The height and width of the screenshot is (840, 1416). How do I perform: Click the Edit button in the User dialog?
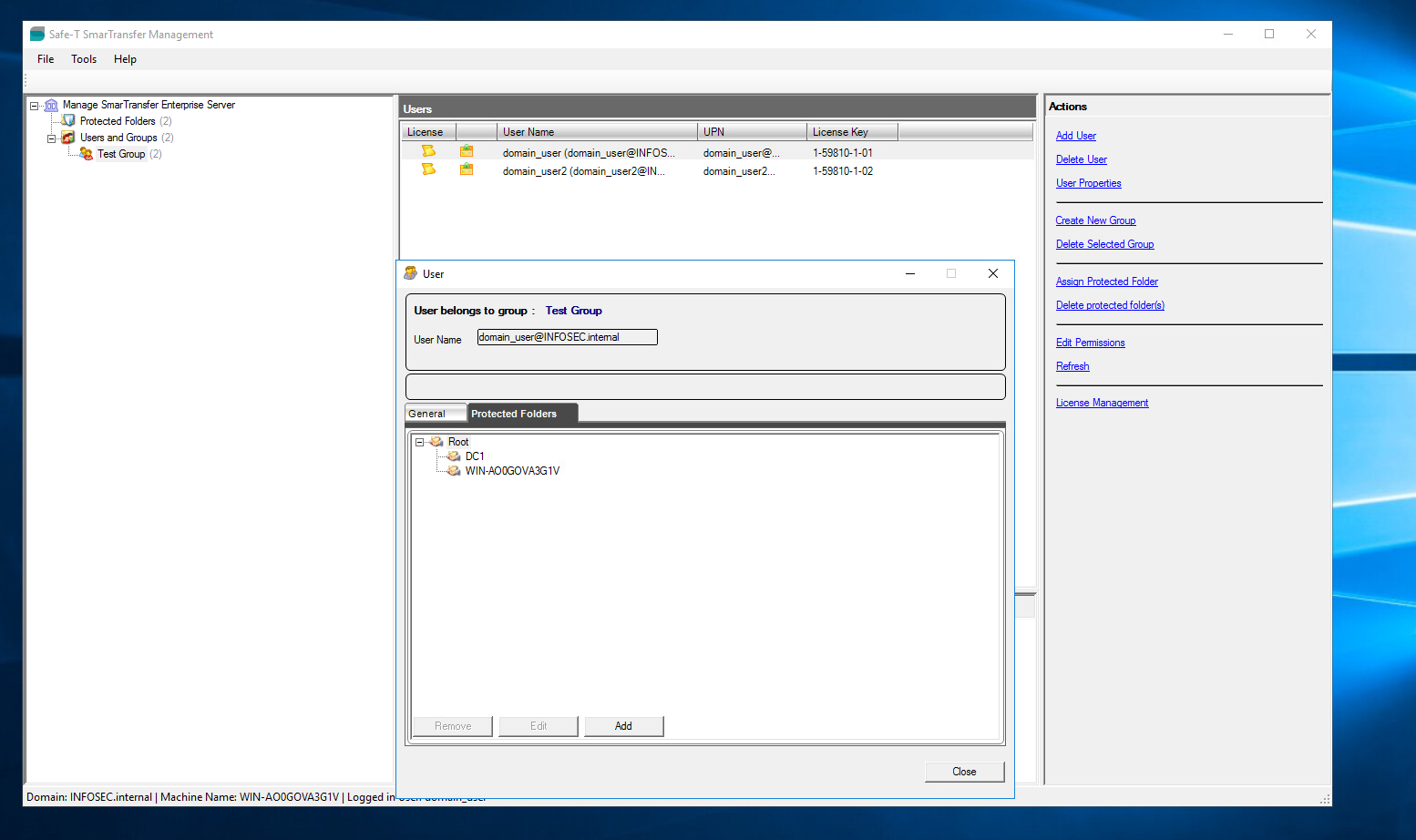[539, 726]
